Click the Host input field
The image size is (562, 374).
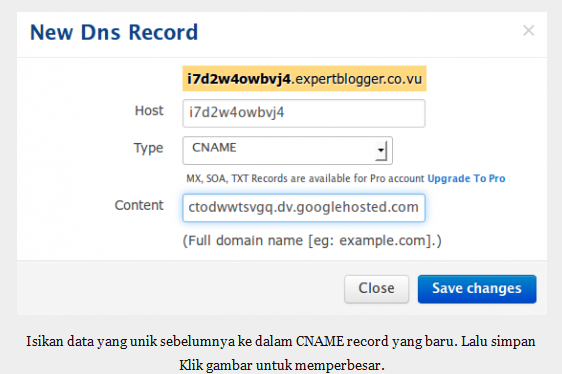click(304, 113)
